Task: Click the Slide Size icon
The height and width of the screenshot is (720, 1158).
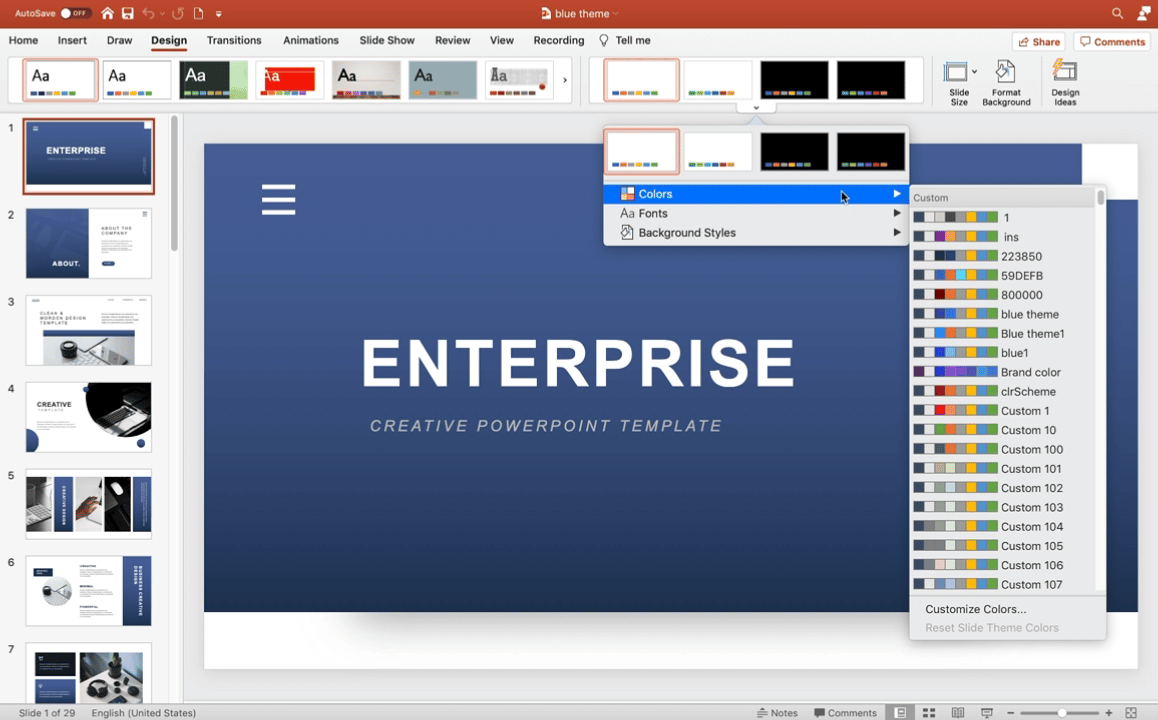Action: (x=958, y=80)
